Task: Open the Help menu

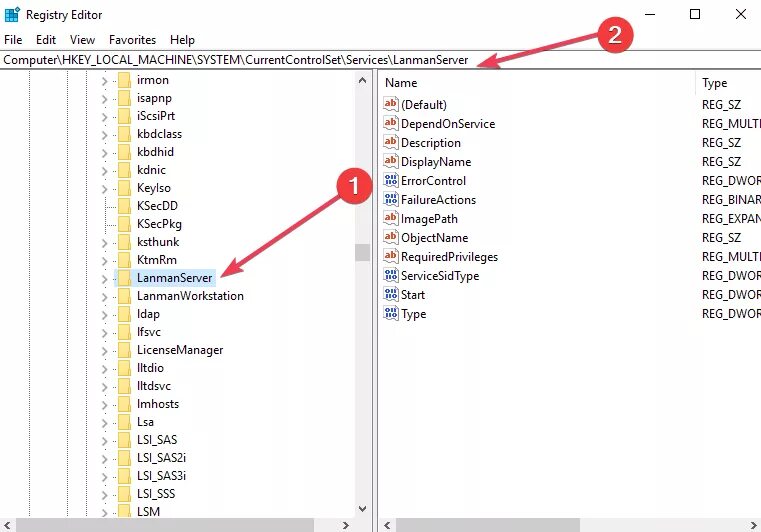Action: [182, 40]
